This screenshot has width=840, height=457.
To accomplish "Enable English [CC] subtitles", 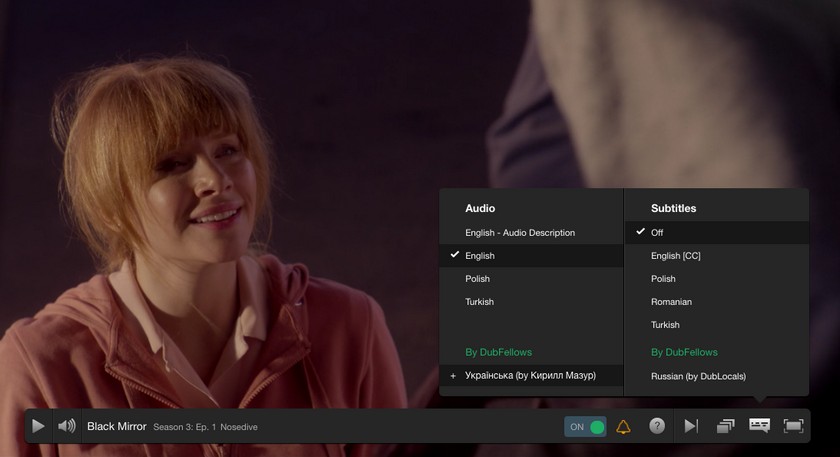I will [x=717, y=256].
